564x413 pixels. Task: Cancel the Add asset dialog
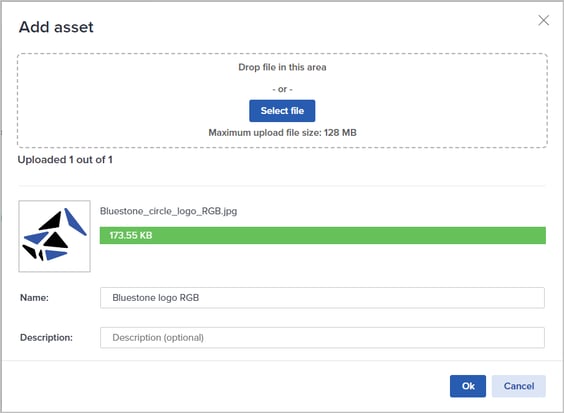pyautogui.click(x=519, y=386)
